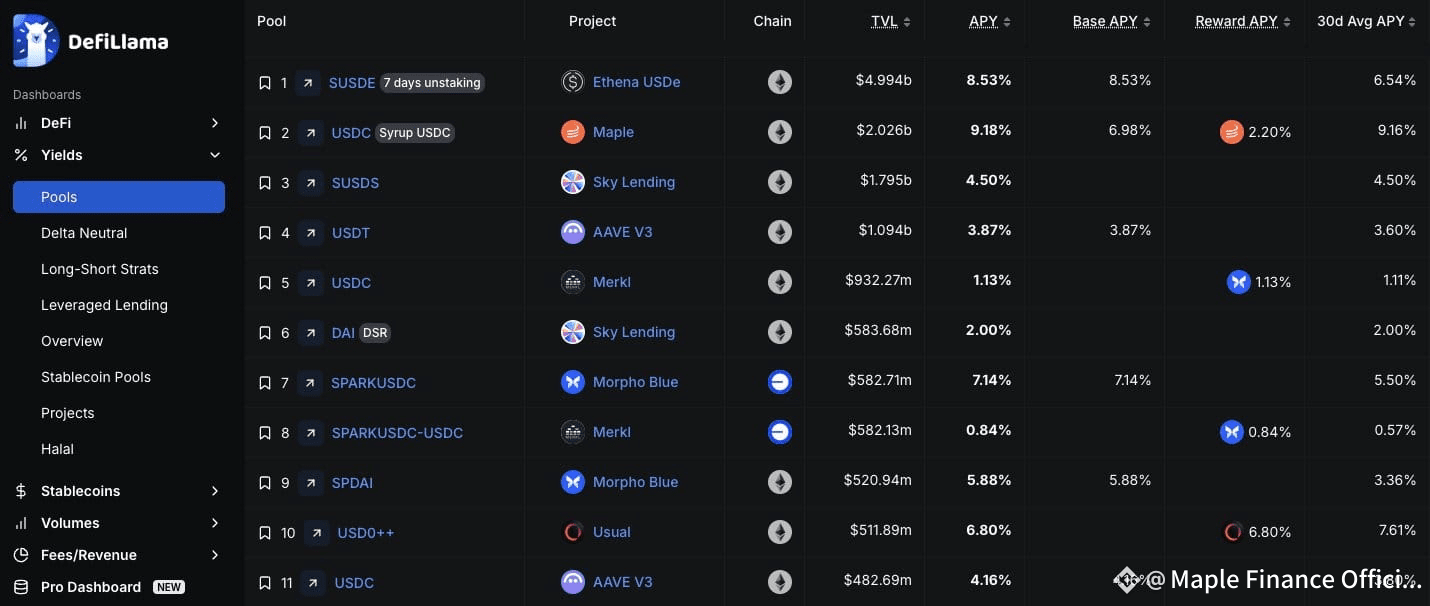Click the Base chain icon for SPARKUSDC
Image resolution: width=1430 pixels, height=606 pixels.
click(x=780, y=382)
